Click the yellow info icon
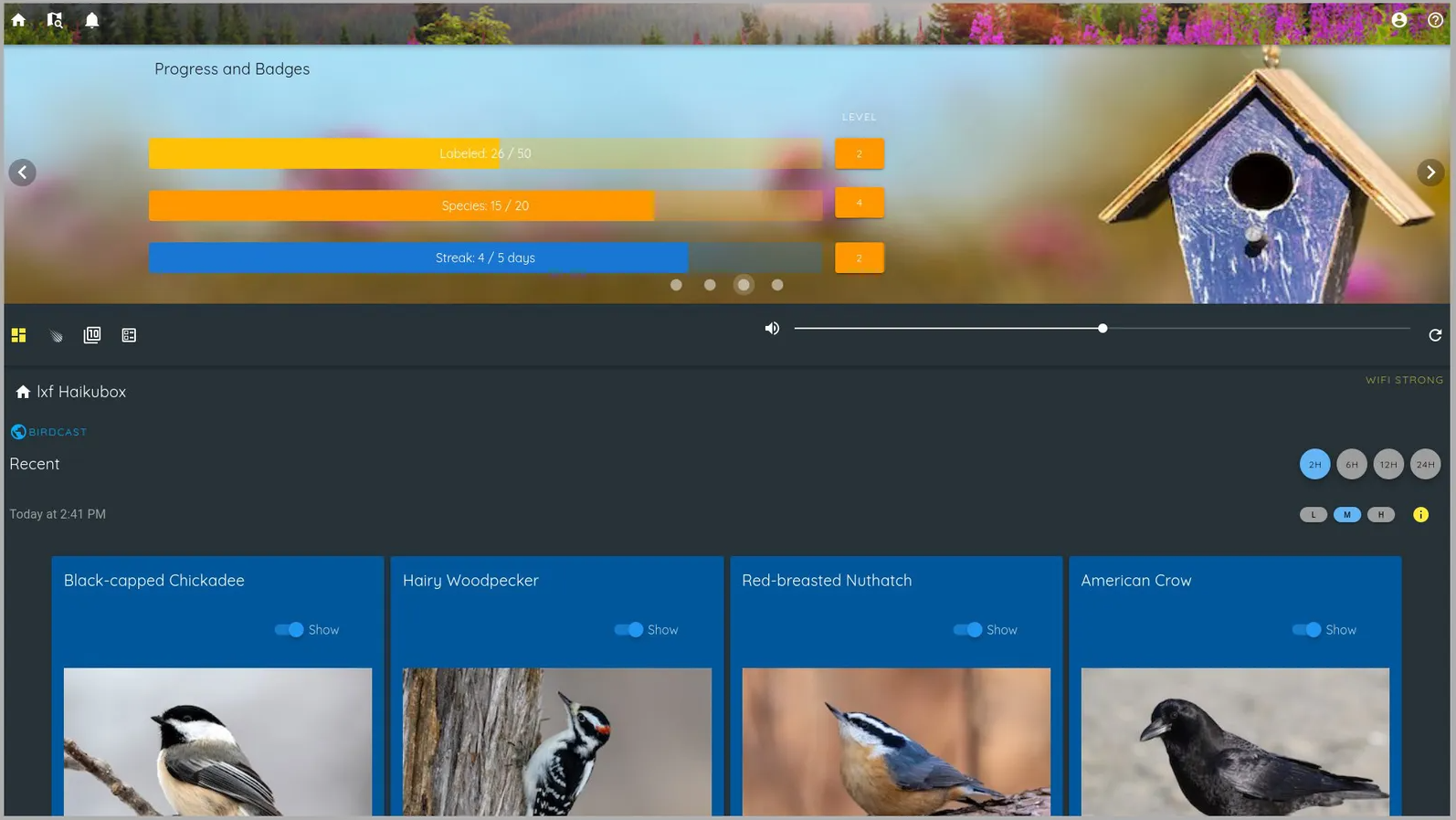The image size is (1456, 820). point(1420,515)
